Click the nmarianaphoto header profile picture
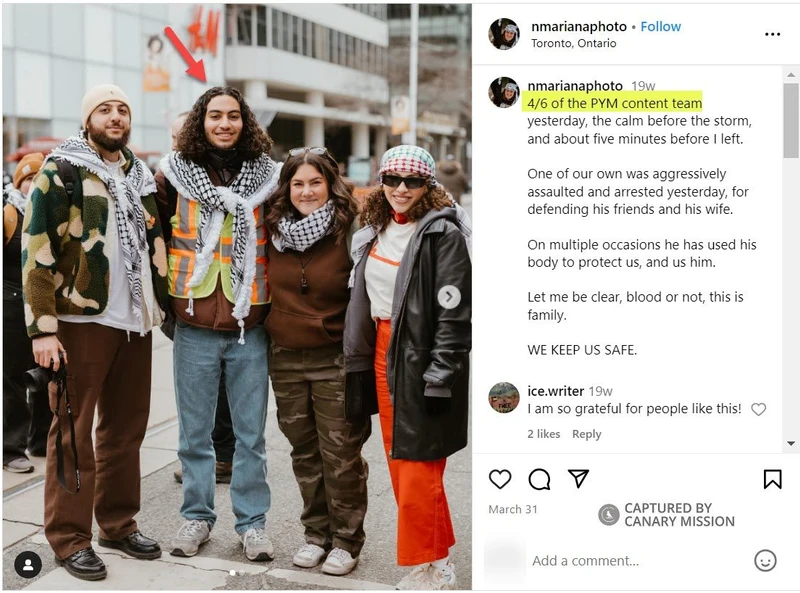Viewport: 800px width, 593px height. [x=504, y=34]
